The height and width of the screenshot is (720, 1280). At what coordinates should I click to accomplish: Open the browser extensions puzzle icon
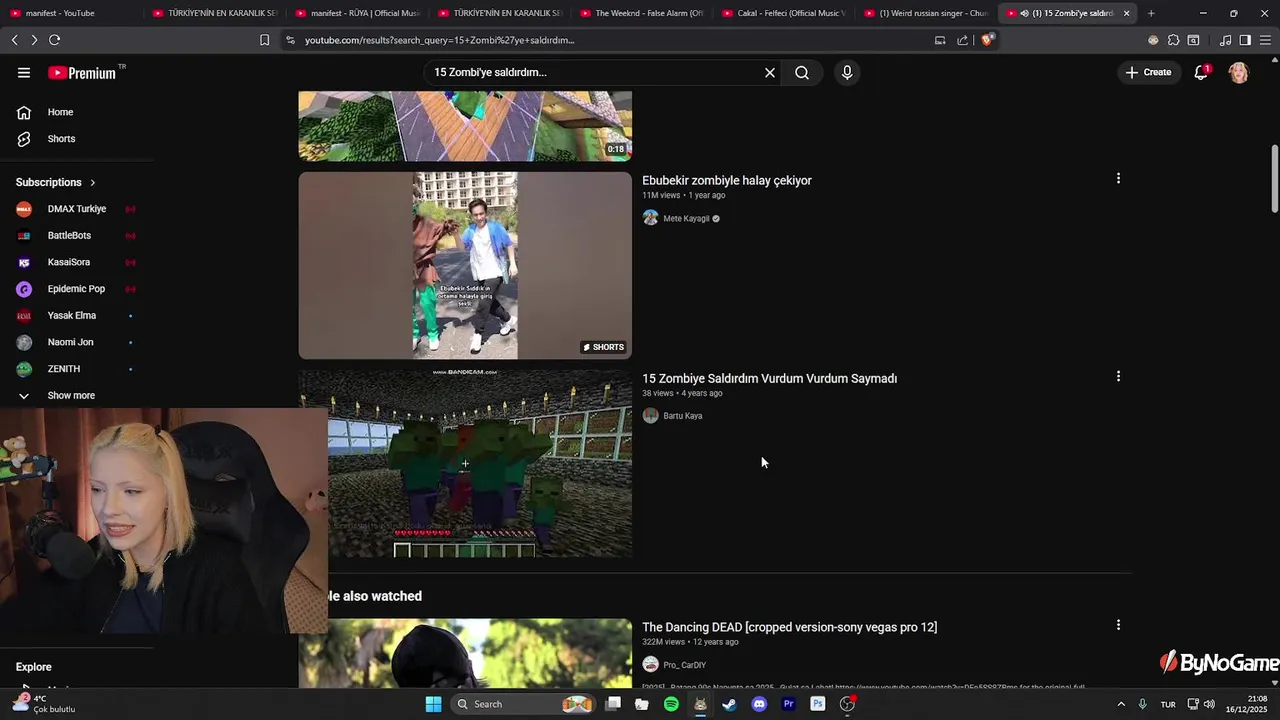[x=1173, y=40]
